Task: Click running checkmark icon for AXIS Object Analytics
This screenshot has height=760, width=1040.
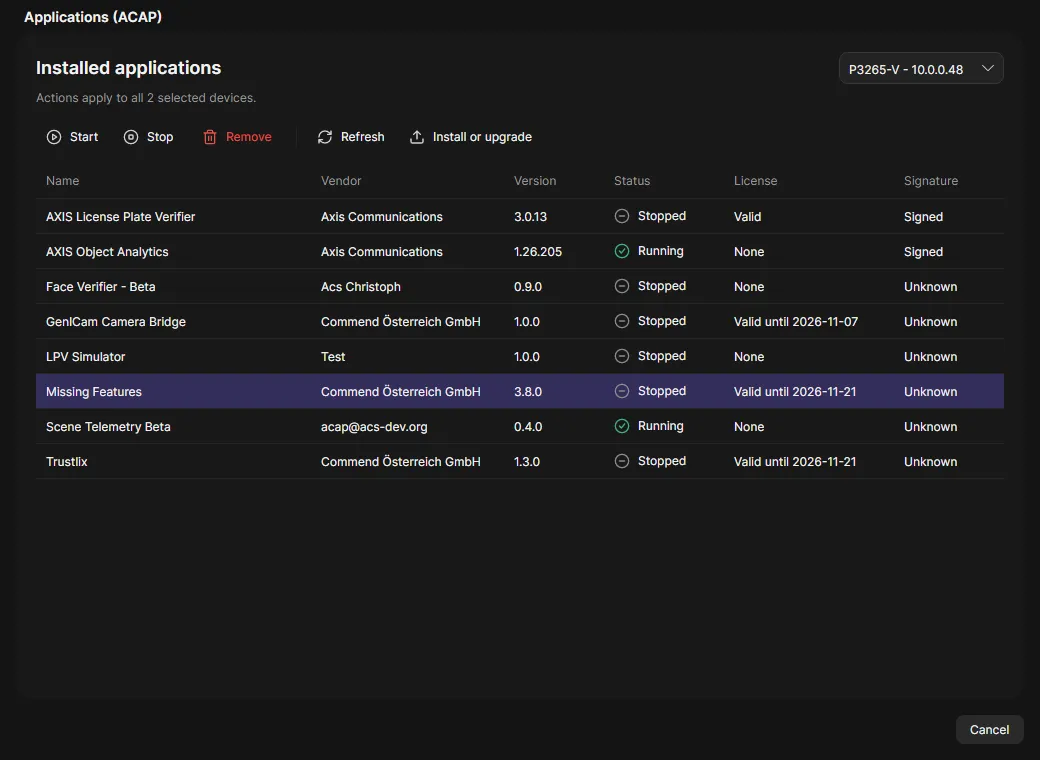Action: pyautogui.click(x=621, y=251)
